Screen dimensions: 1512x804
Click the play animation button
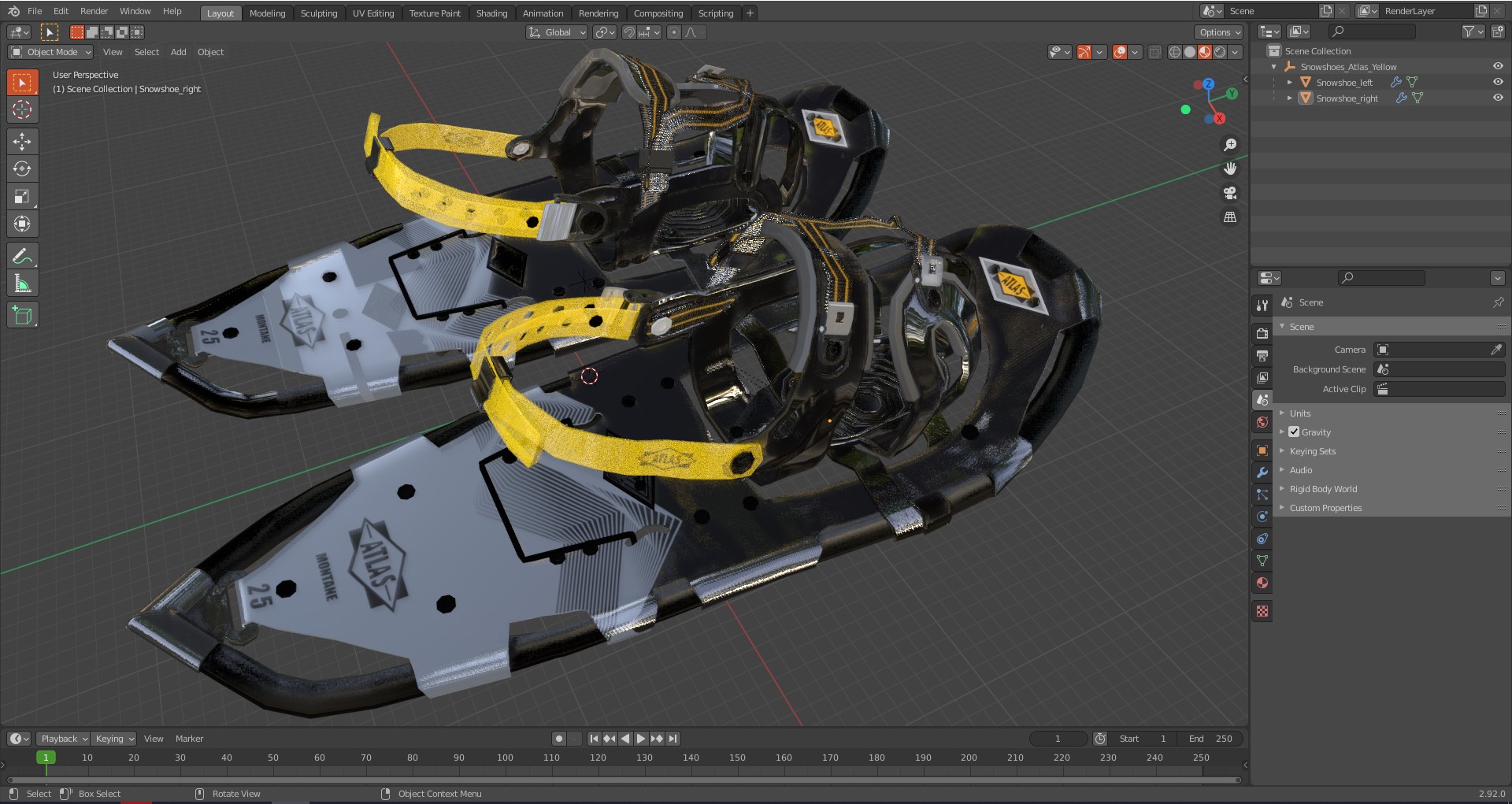coord(641,739)
